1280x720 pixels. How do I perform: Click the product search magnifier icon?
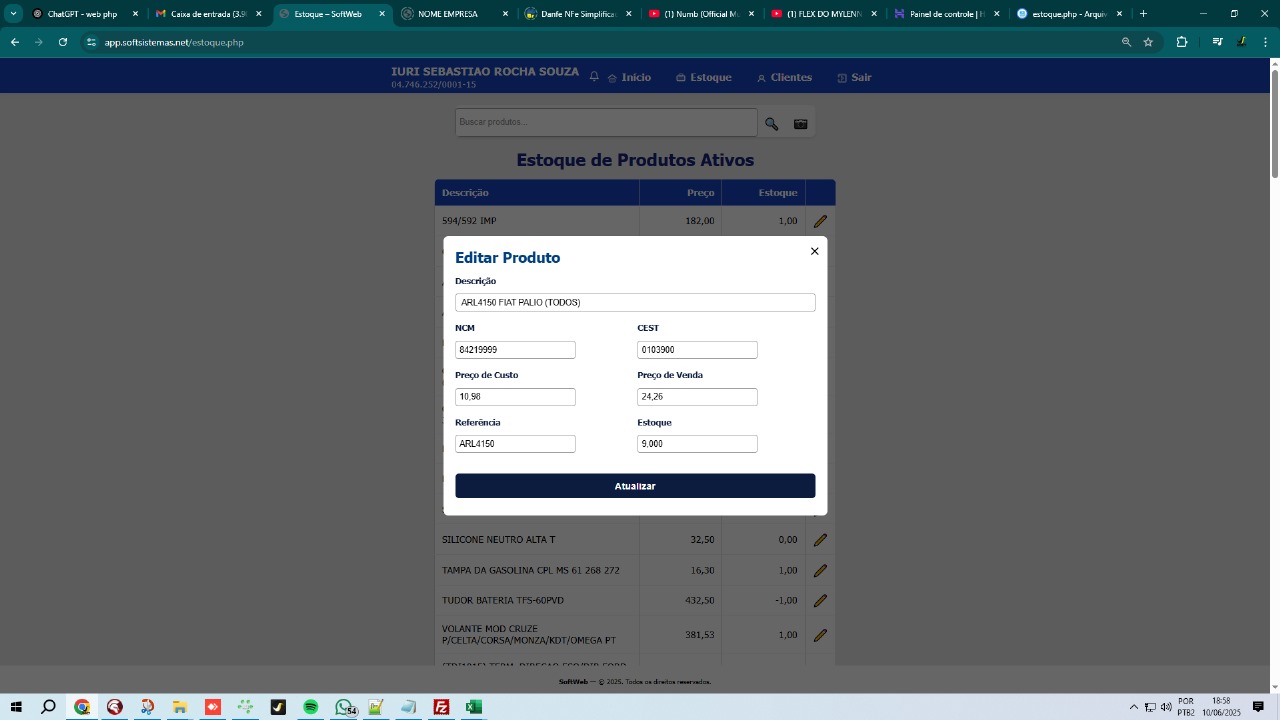(x=771, y=123)
